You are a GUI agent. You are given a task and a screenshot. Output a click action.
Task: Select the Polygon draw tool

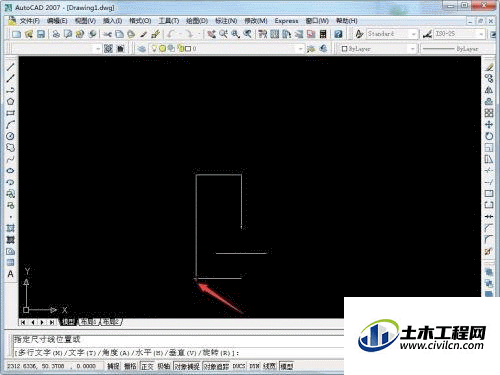pos(10,102)
